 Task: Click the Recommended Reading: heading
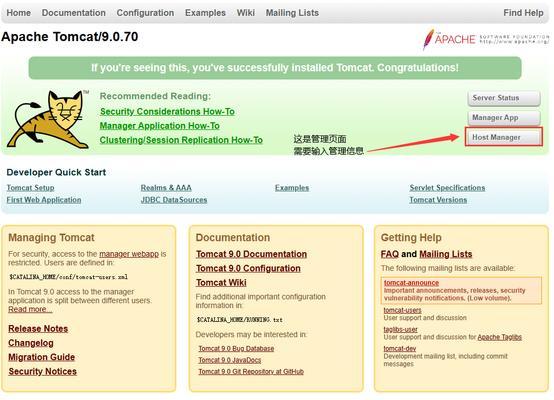click(x=155, y=96)
